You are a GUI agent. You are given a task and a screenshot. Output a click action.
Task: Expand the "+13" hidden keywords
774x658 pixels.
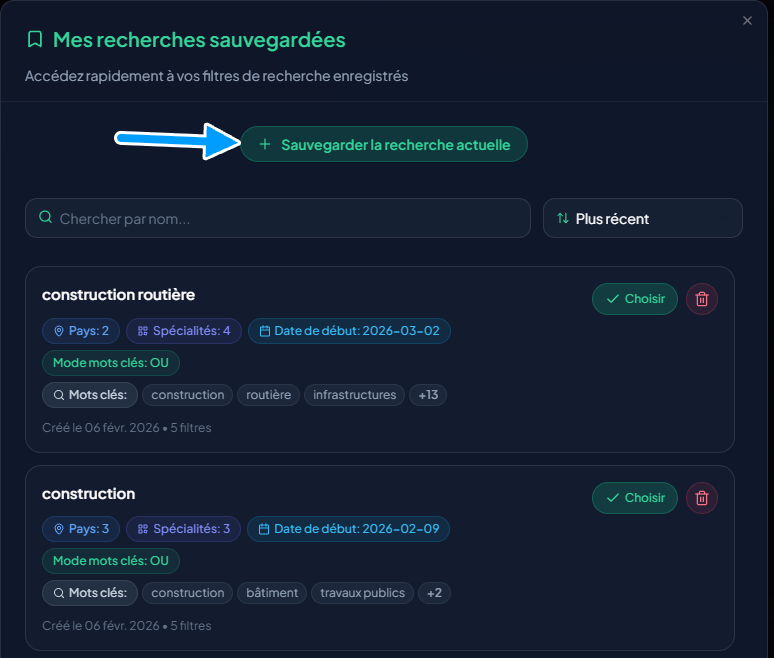tap(428, 395)
